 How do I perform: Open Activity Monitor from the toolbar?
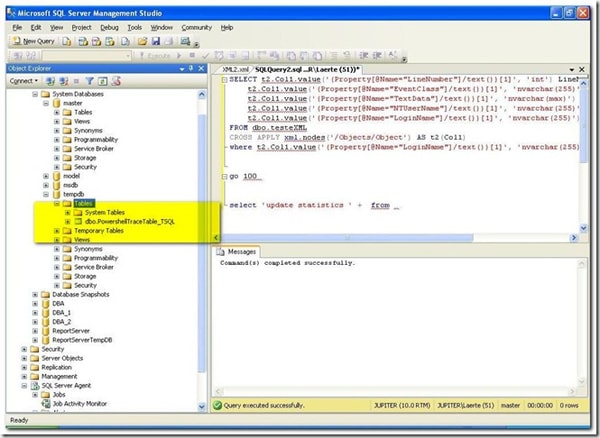(186, 41)
